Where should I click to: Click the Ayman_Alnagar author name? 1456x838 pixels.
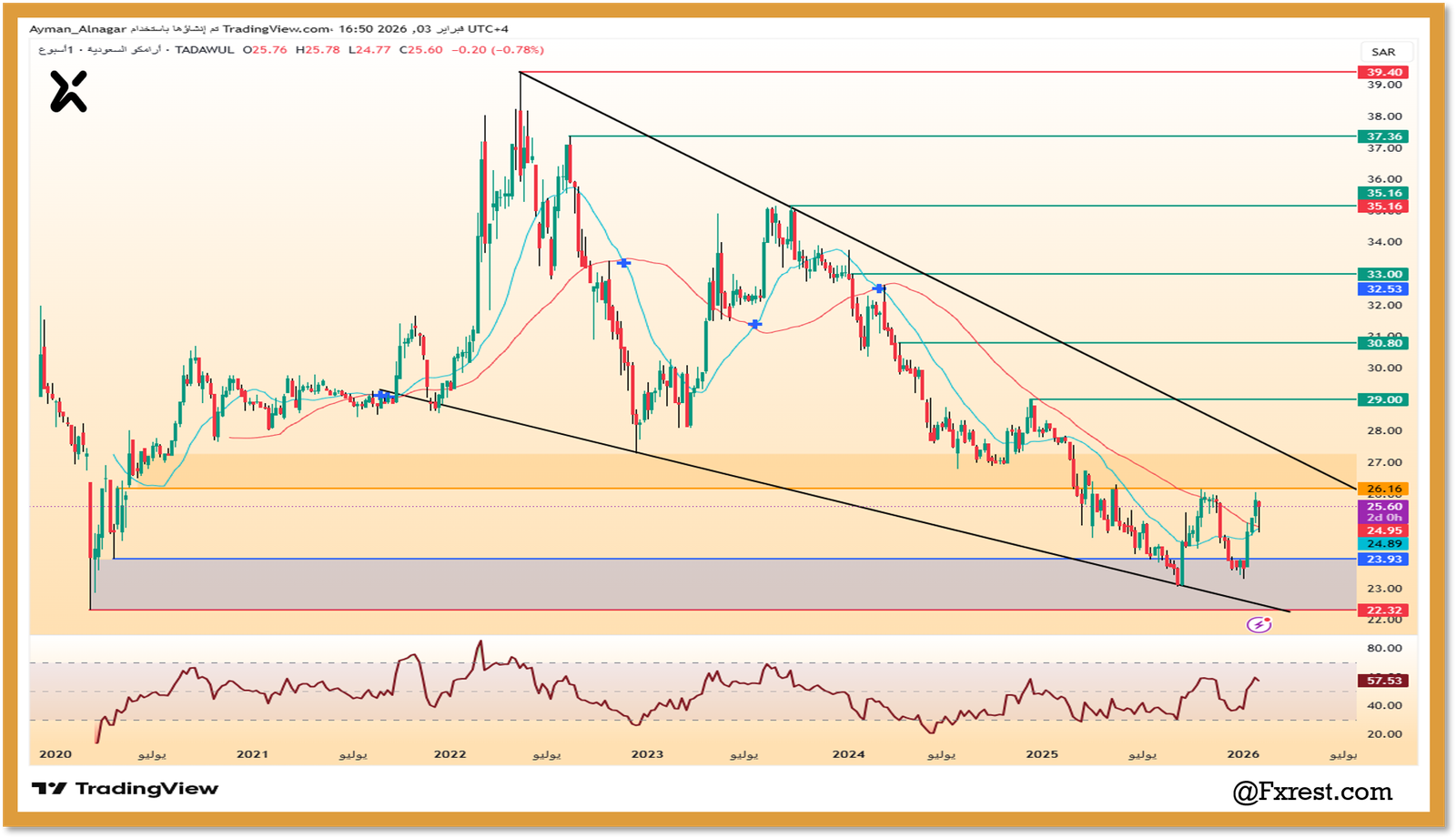pos(77,29)
